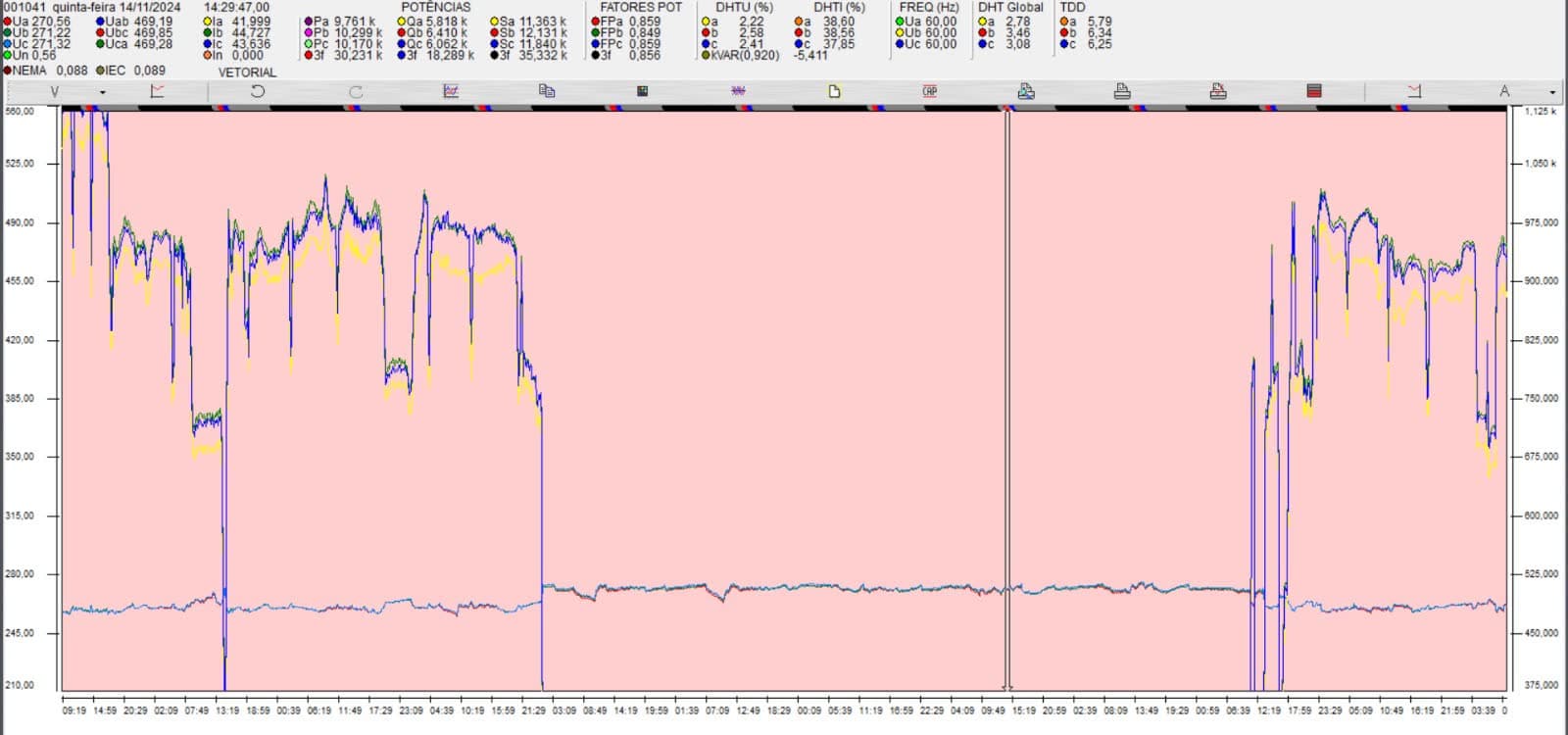Click the timestamp 14:29:47,00
The height and width of the screenshot is (735, 1568).
point(236,7)
